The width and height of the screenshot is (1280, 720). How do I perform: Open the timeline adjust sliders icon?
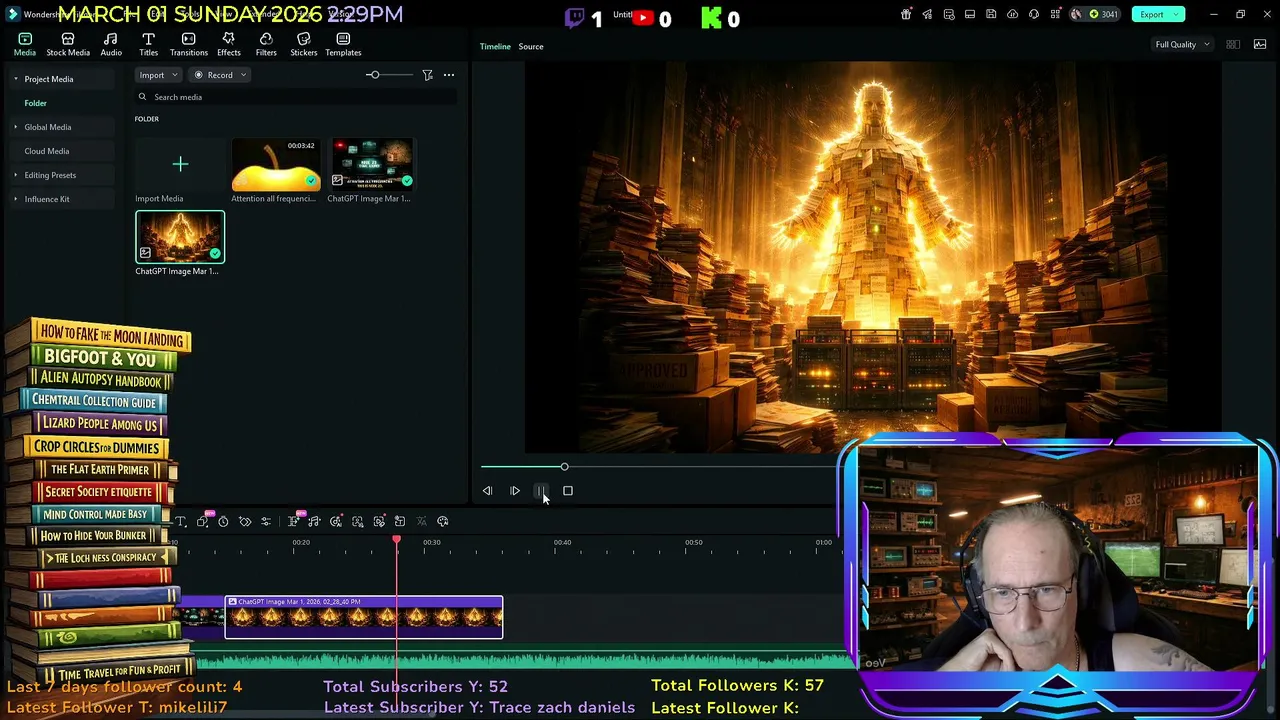[266, 522]
